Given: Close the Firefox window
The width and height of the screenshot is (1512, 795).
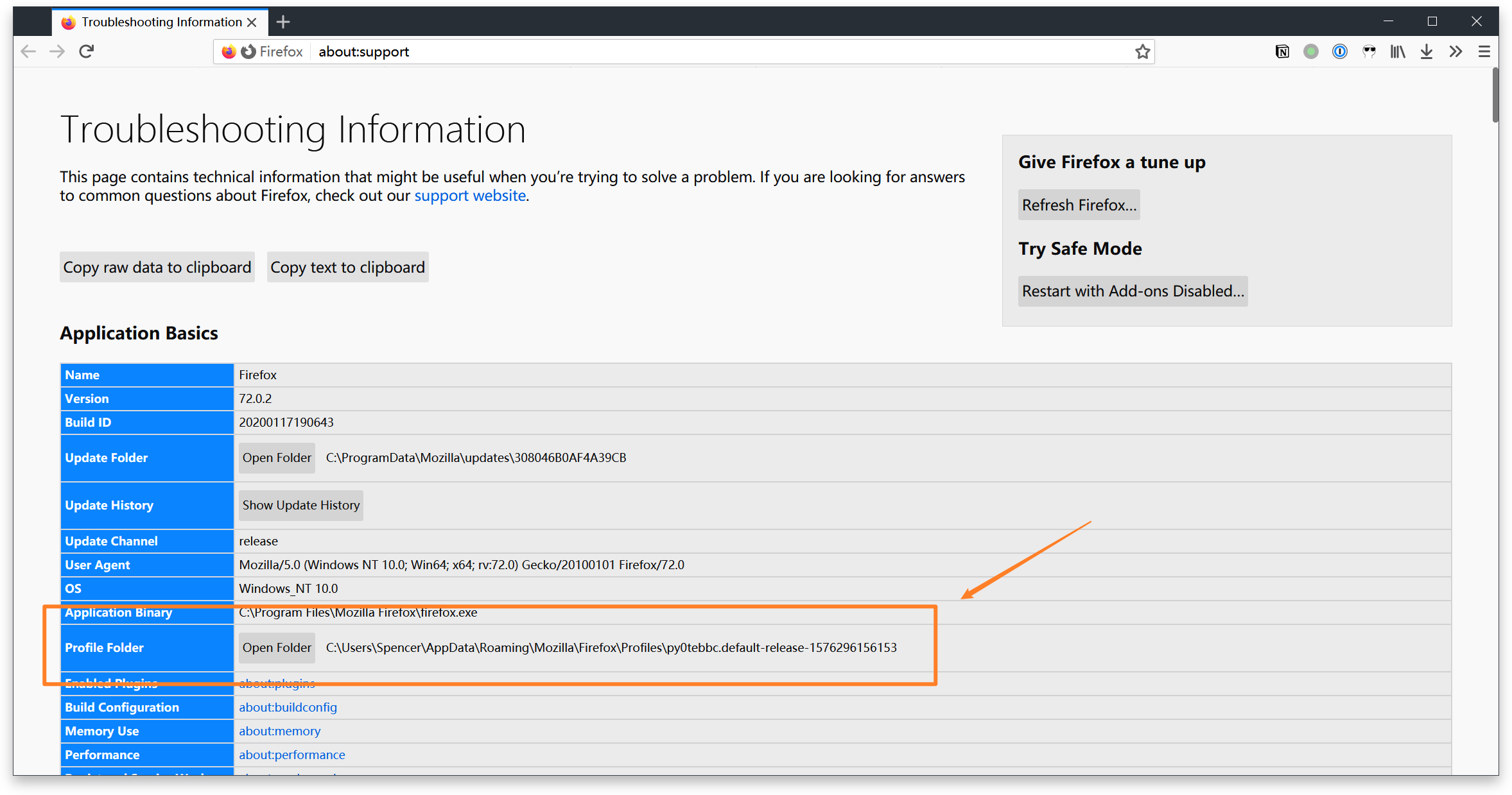Looking at the screenshot, I should coord(1476,21).
